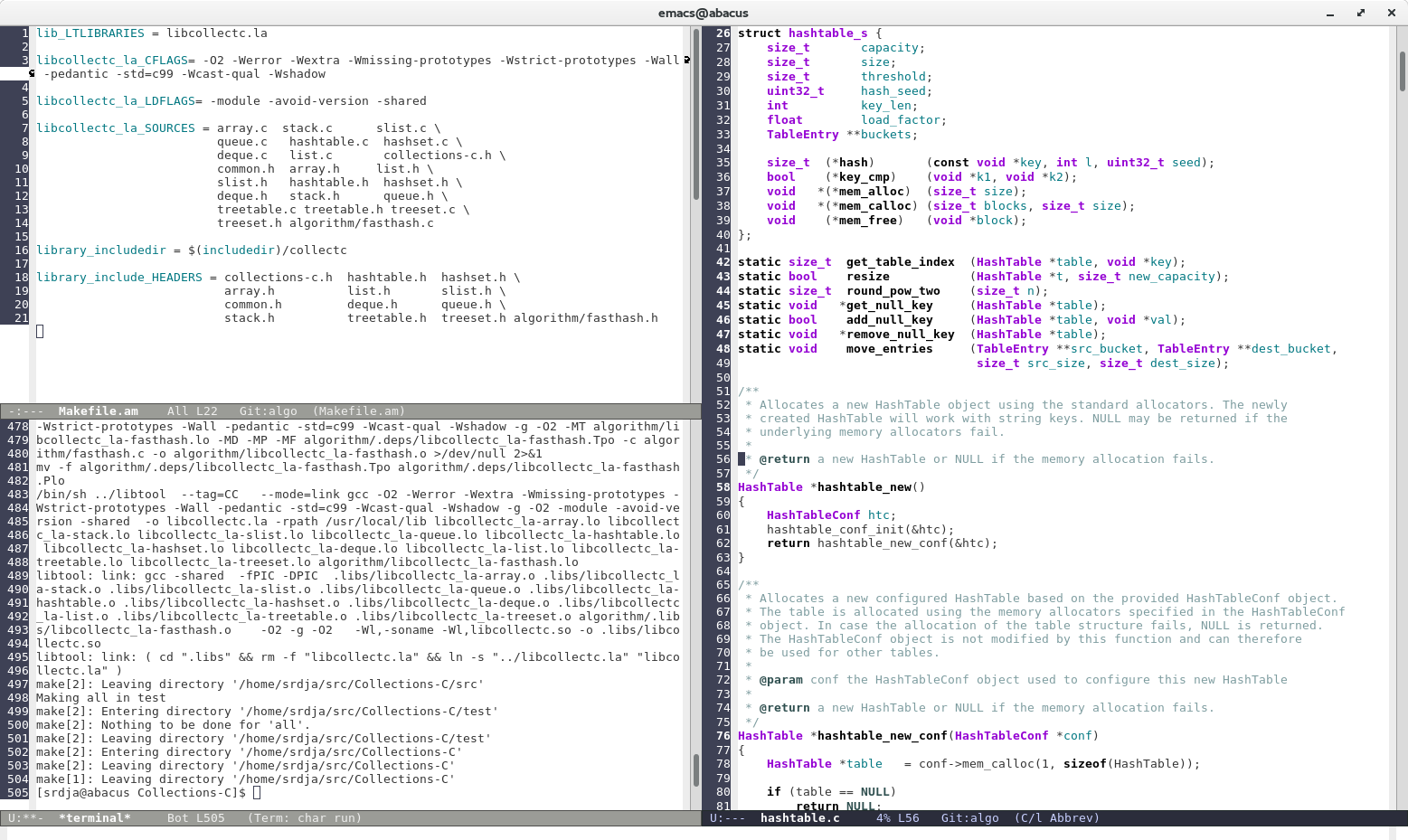Click the '4% L56' position indicator
This screenshot has height=840, width=1408.
pyautogui.click(x=897, y=817)
